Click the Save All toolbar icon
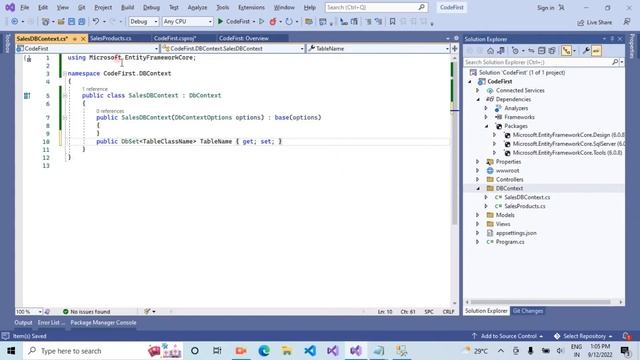The height and width of the screenshot is (360, 640). [82, 22]
